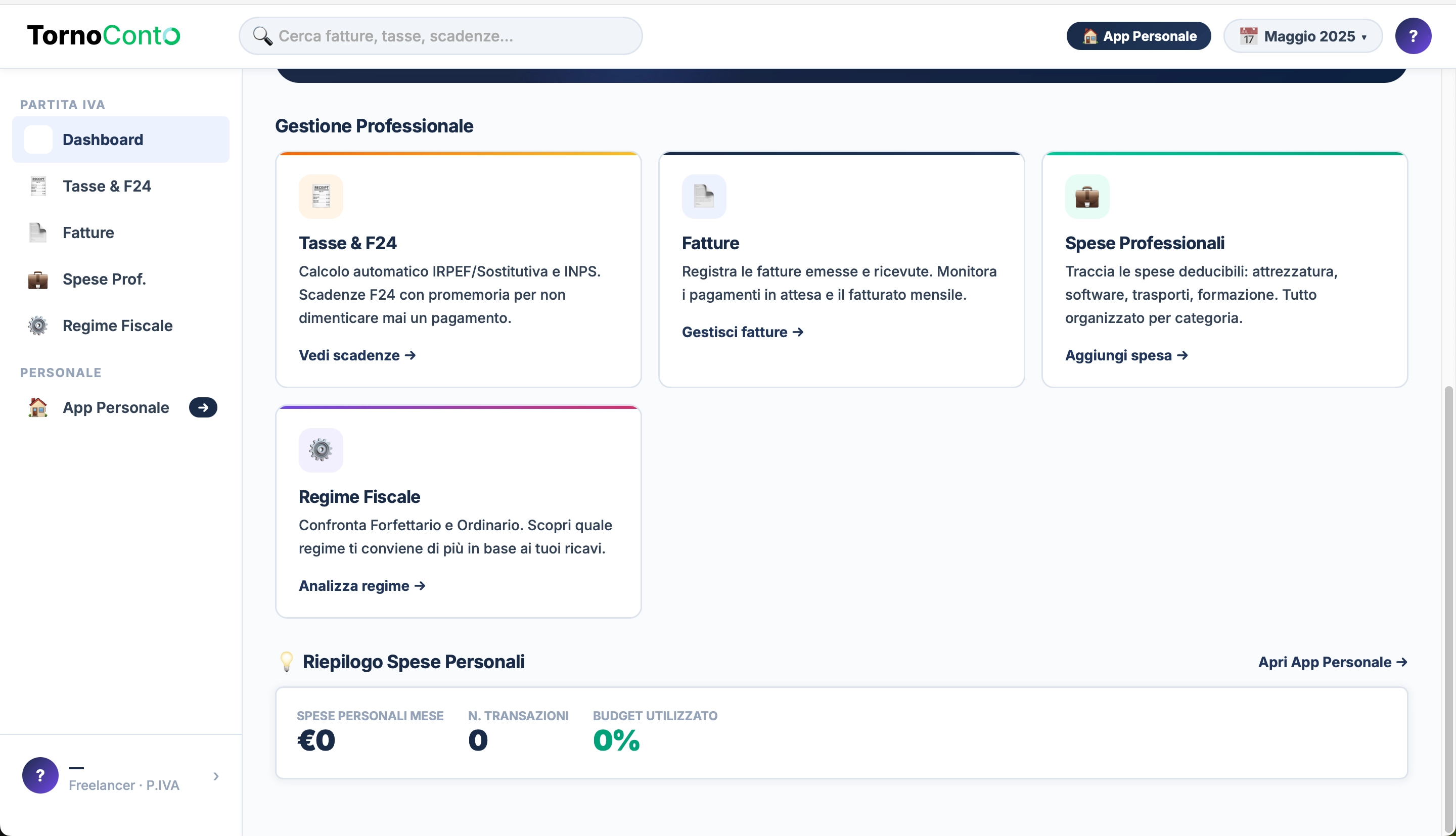This screenshot has width=1456, height=836.
Task: Click the receipt icon beside sidebar Tasse & F24
Action: pos(38,186)
